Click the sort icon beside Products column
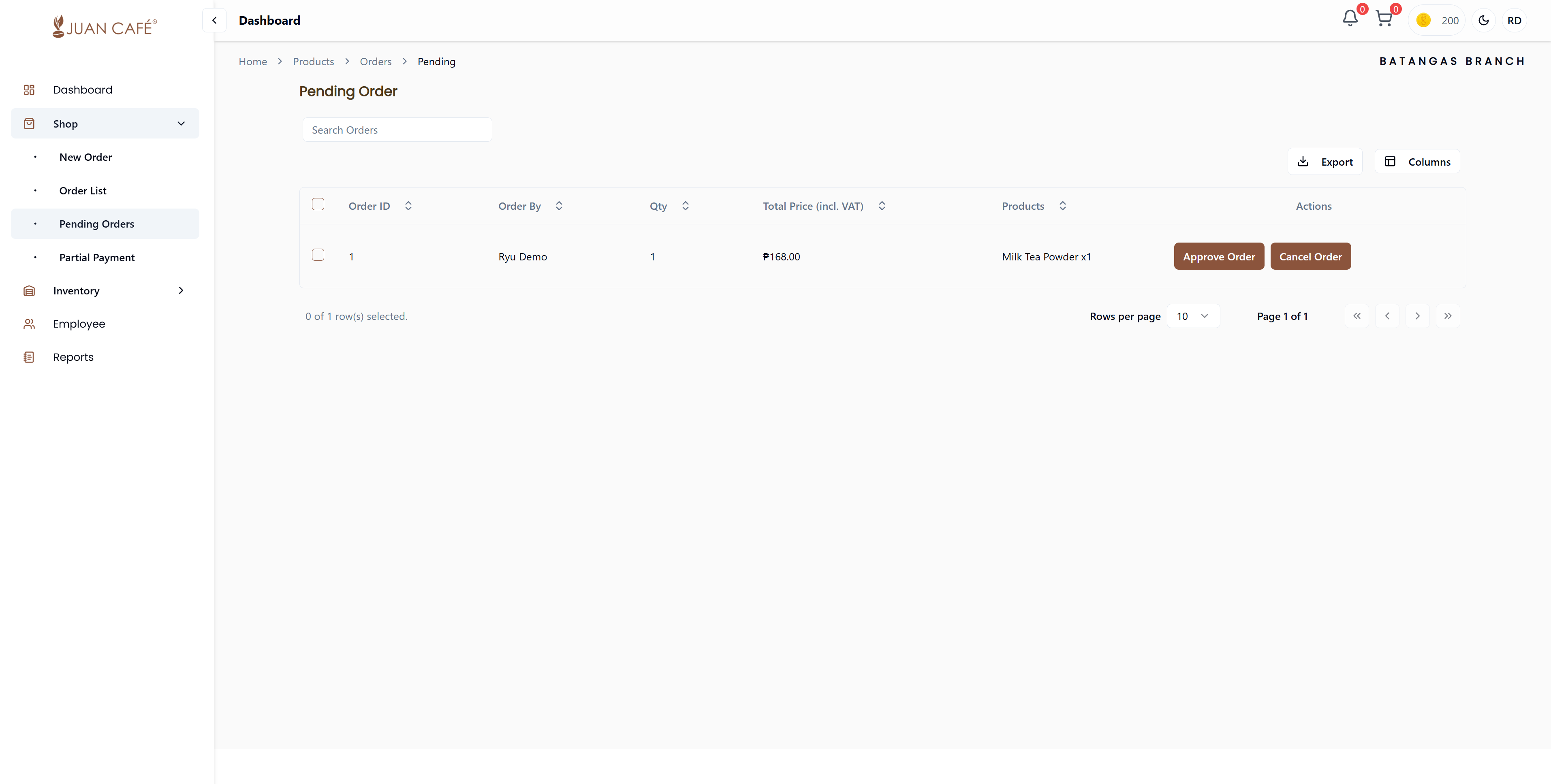1551x784 pixels. click(1063, 206)
